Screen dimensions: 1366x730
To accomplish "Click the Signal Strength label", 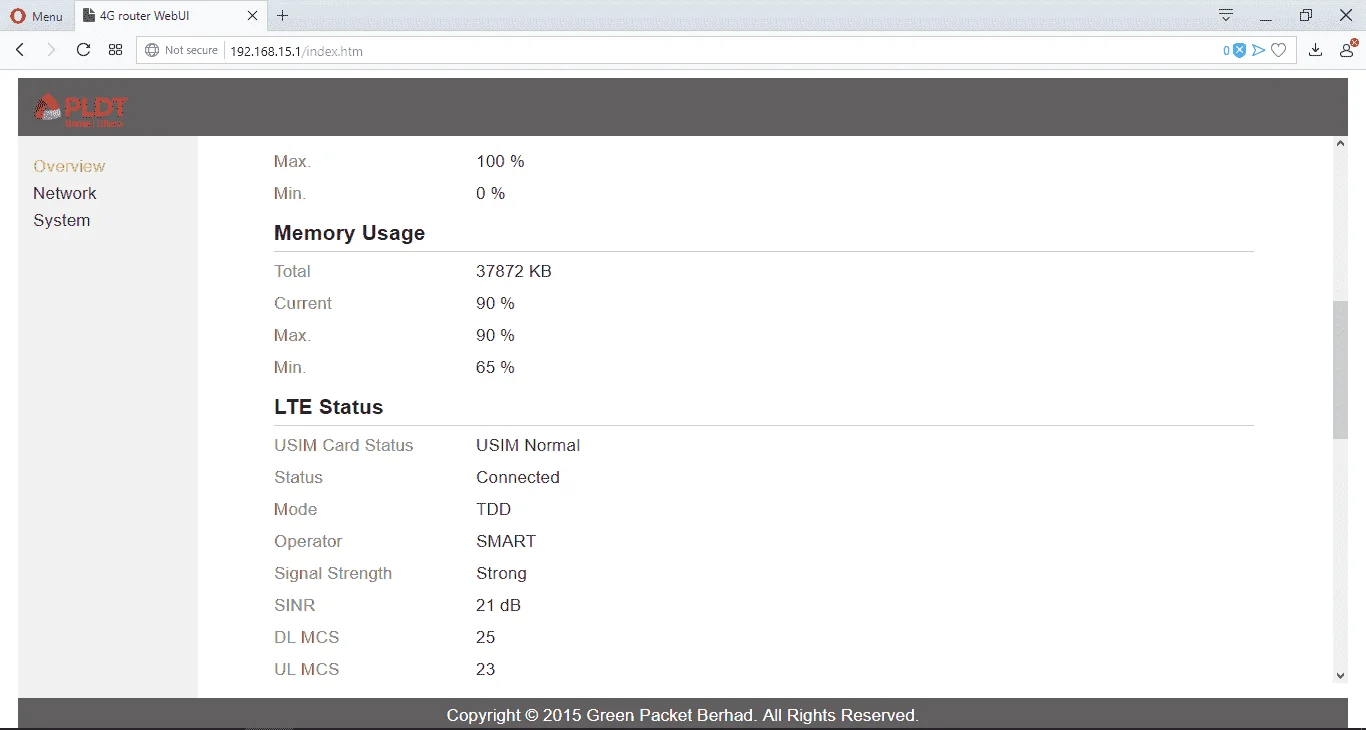I will (x=333, y=573).
